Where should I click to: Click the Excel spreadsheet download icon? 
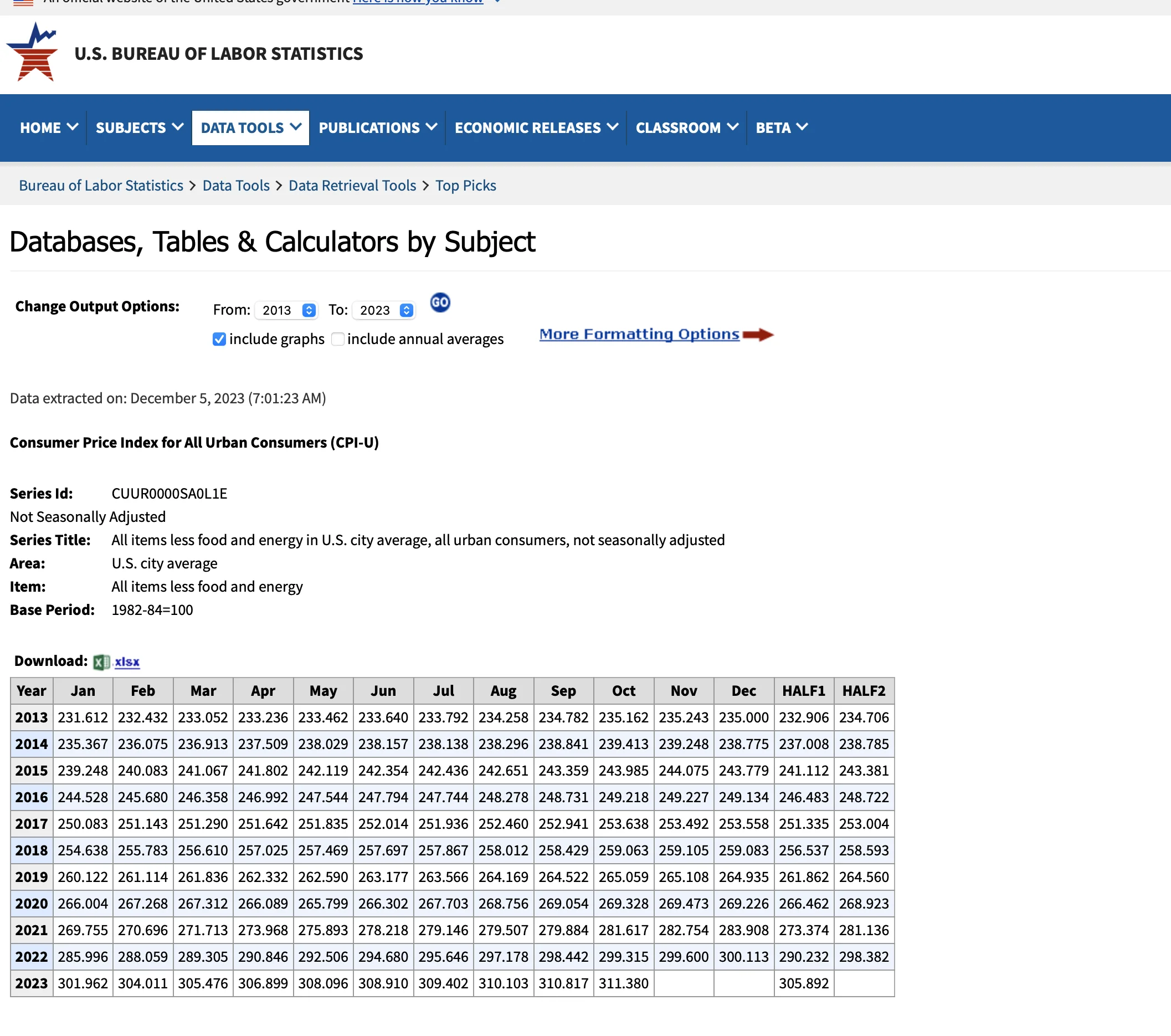101,662
